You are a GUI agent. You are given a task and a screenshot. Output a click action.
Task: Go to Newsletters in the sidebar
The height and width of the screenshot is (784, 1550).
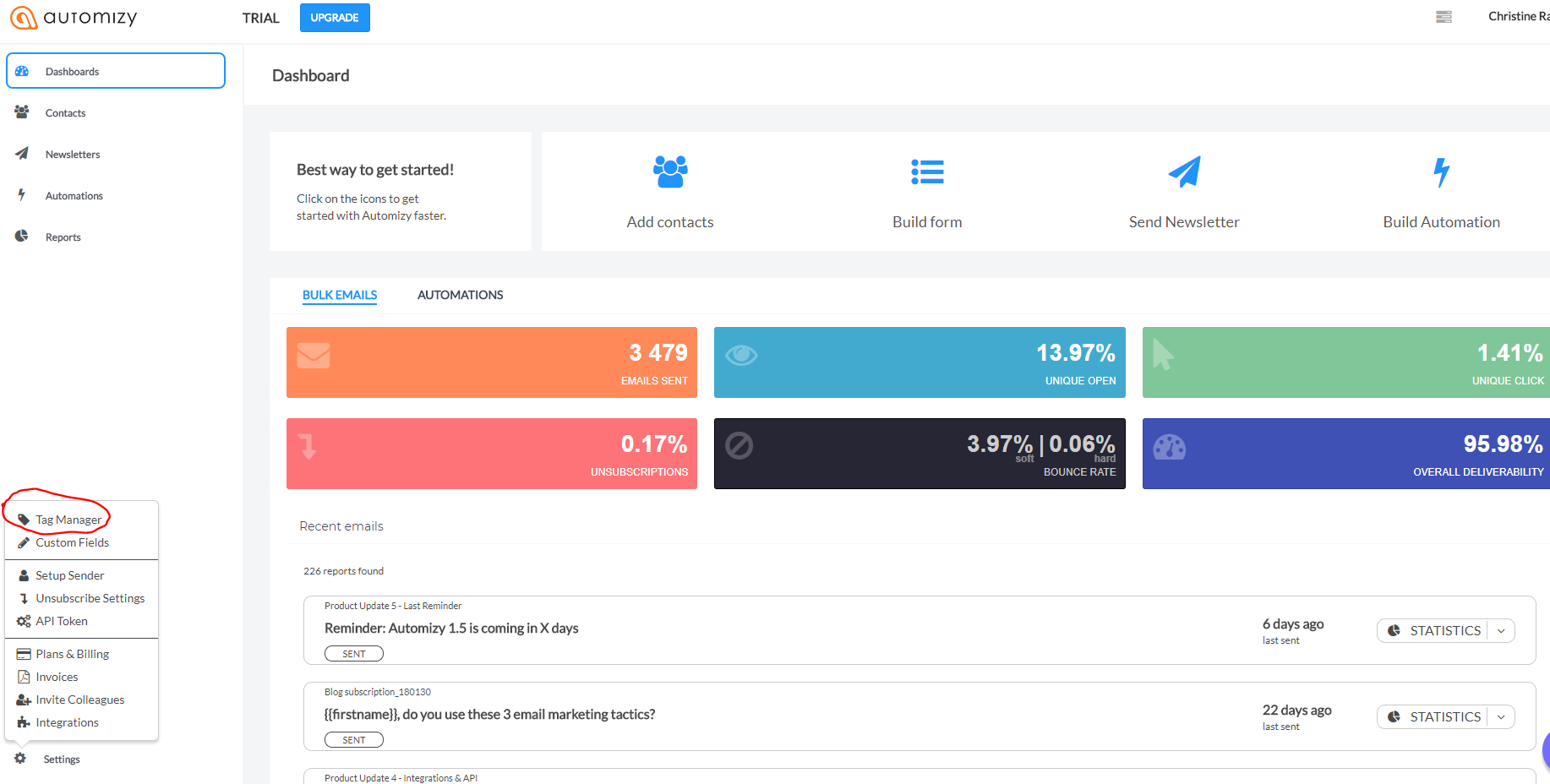click(73, 155)
